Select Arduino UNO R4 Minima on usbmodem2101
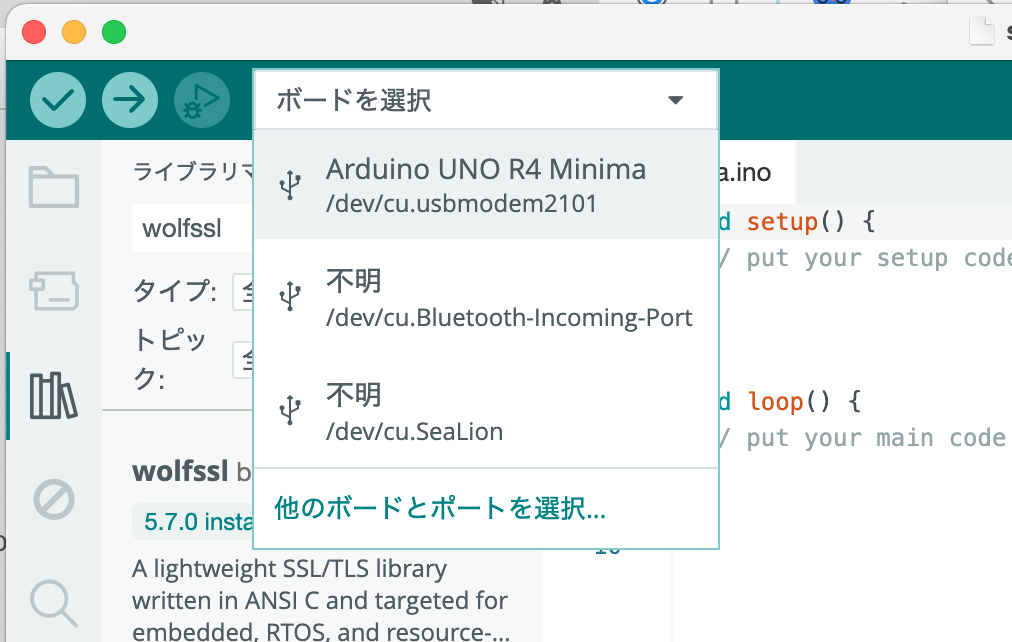 coord(487,185)
